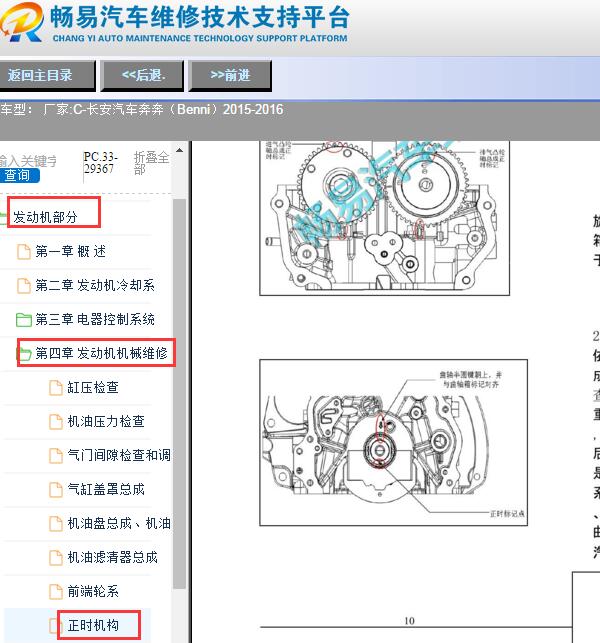Open the 机油滤清器总成 page
The height and width of the screenshot is (643, 600).
(112, 557)
